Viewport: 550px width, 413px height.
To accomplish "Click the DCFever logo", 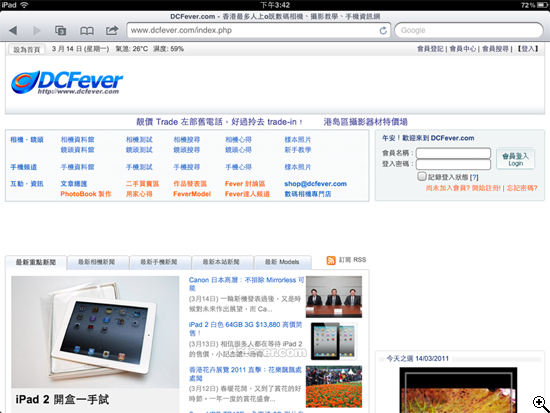I will coord(67,82).
